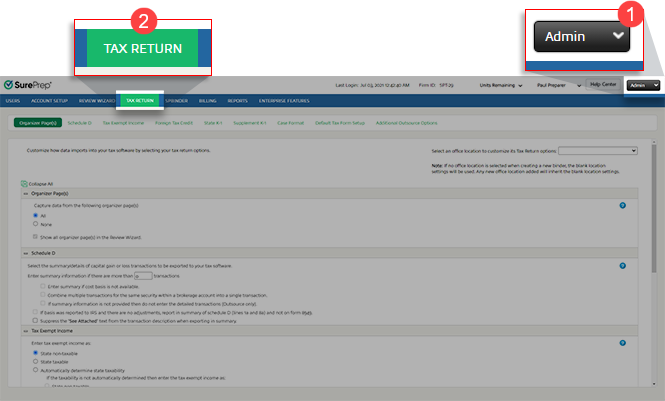Image resolution: width=665 pixels, height=401 pixels.
Task: Open help icon for Organizer Page(s) section
Action: point(622,206)
